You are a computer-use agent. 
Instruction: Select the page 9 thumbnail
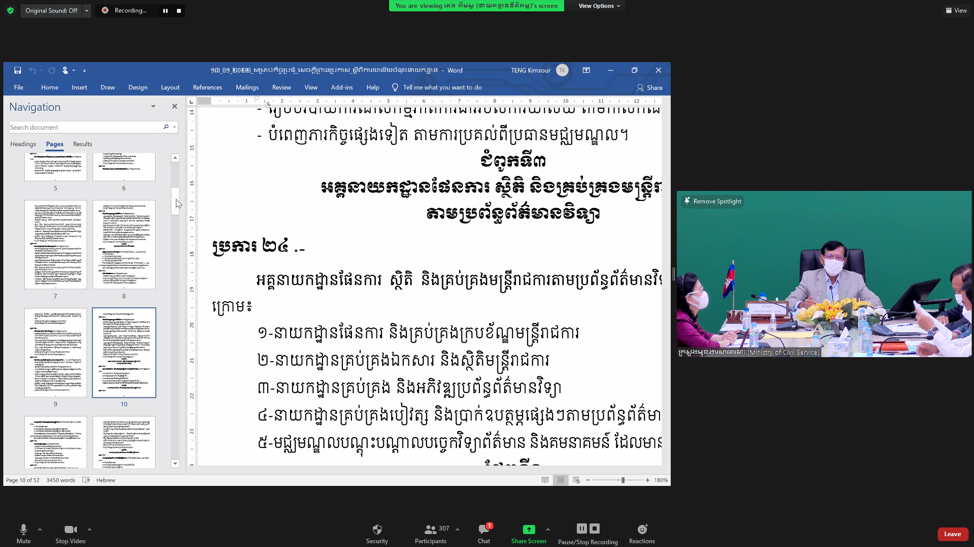55,352
